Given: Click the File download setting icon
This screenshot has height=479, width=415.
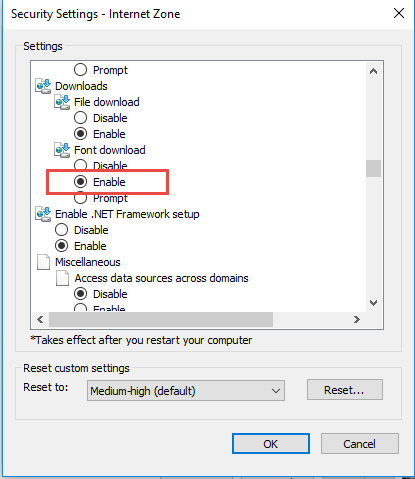Looking at the screenshot, I should (x=62, y=102).
